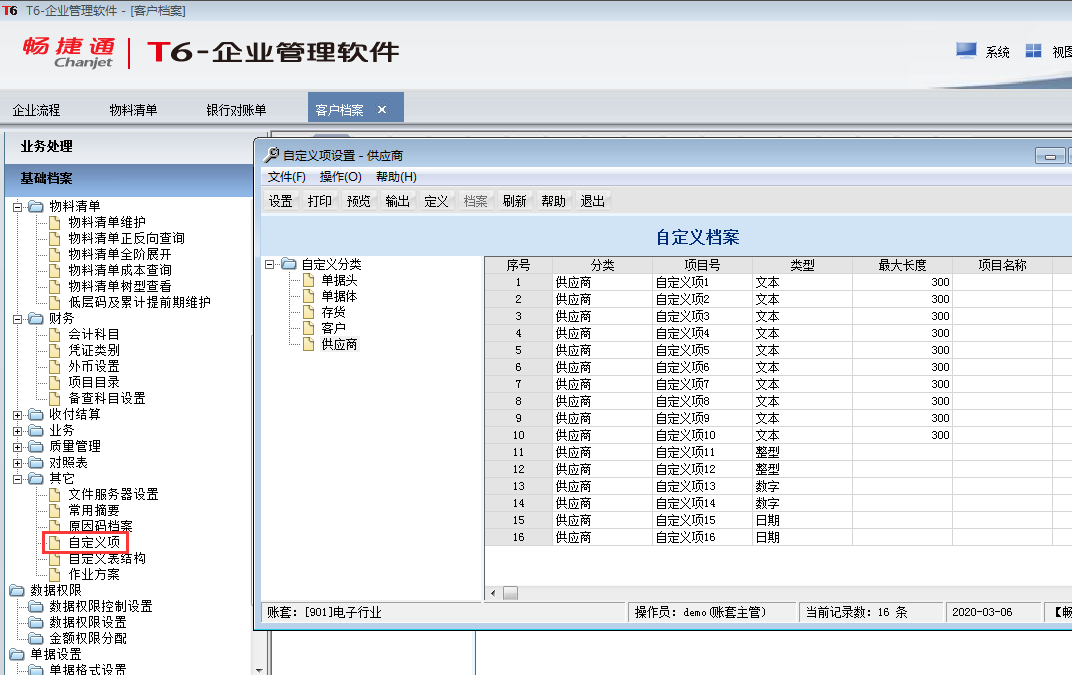Screen dimensions: 1072x675
Task: Select 金额权限分配 tree item
Action: tap(88, 638)
